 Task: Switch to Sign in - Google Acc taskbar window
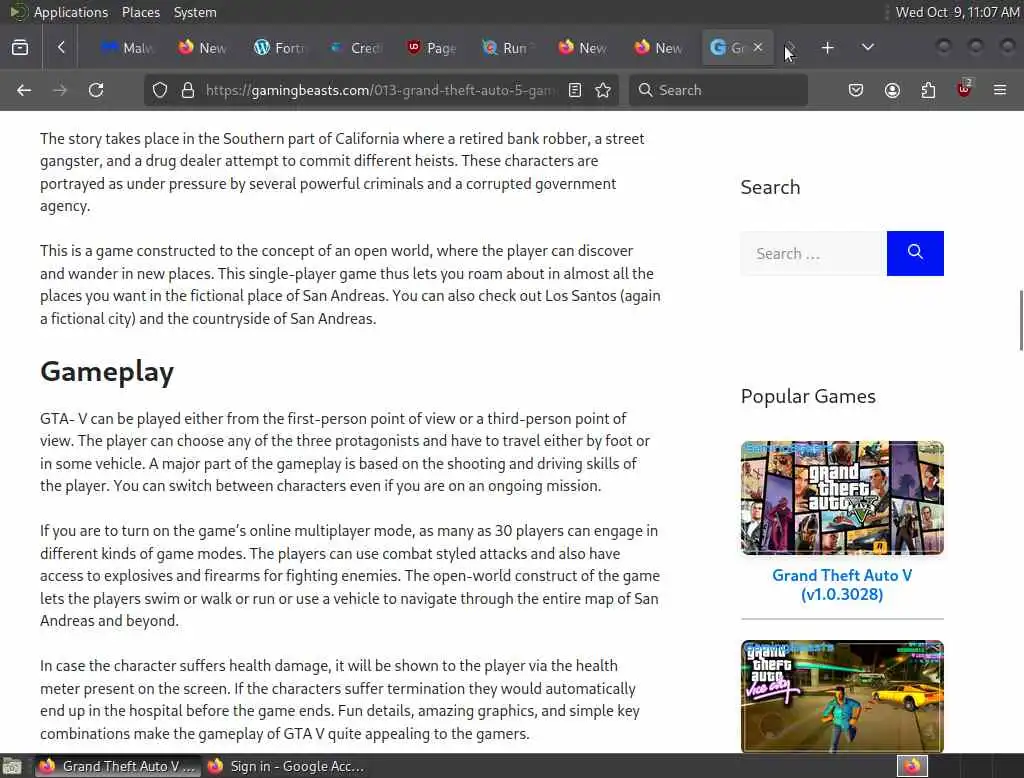point(285,766)
